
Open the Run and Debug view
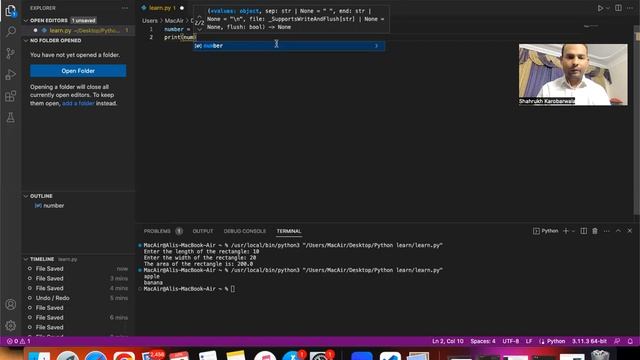(x=11, y=75)
